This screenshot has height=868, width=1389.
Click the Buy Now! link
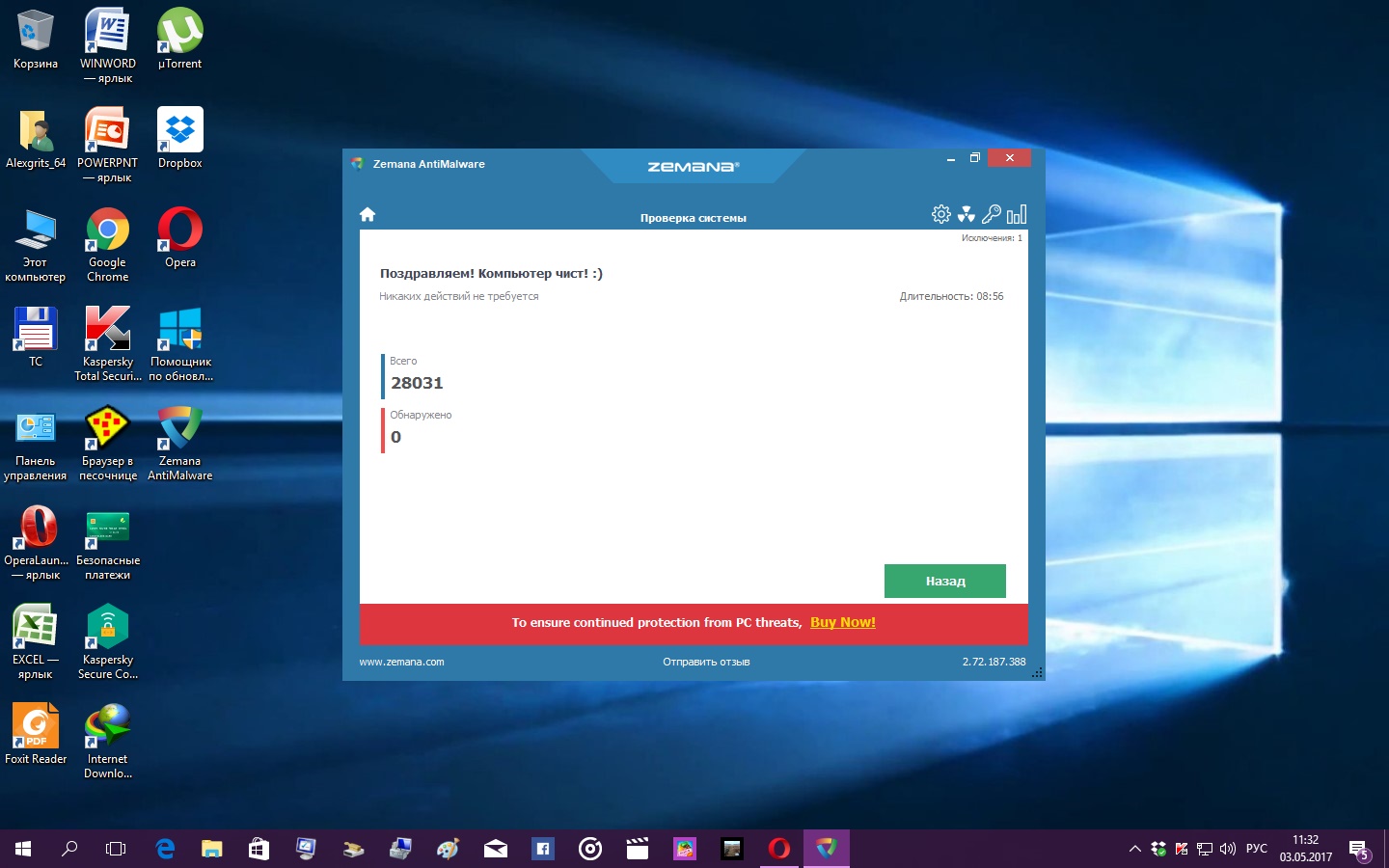tap(843, 622)
